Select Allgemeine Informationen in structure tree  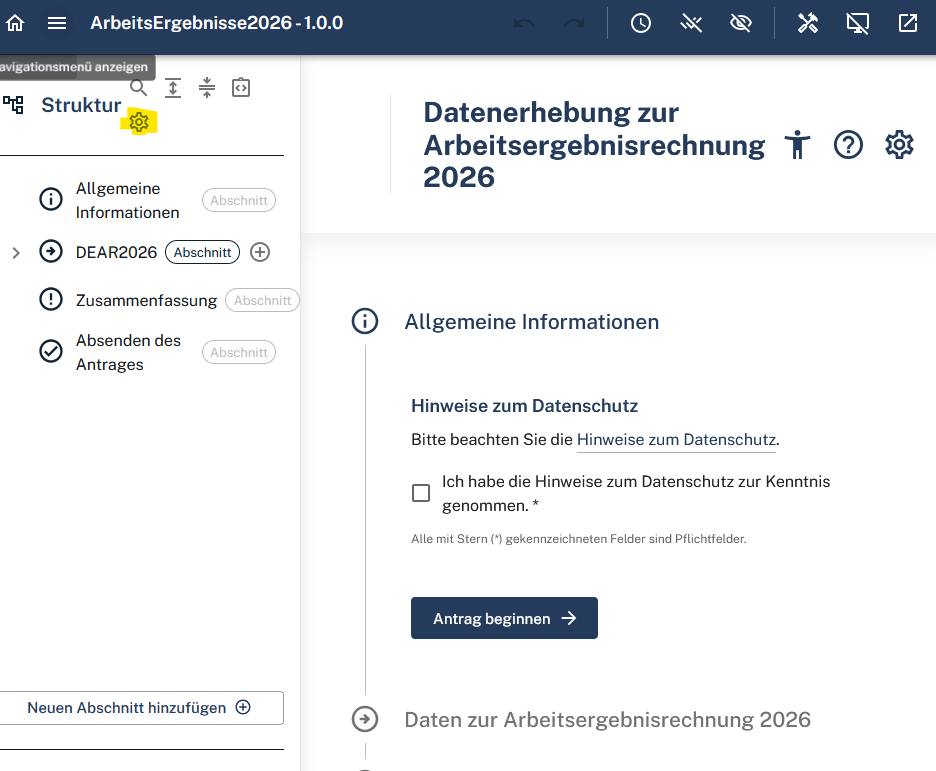pos(127,201)
